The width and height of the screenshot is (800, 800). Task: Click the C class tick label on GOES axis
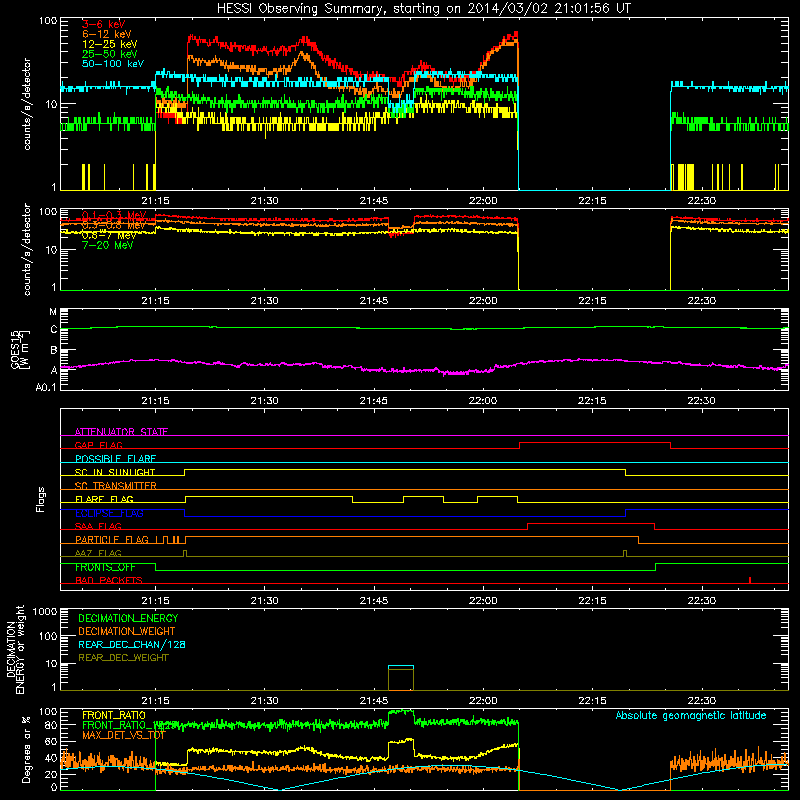tap(54, 330)
